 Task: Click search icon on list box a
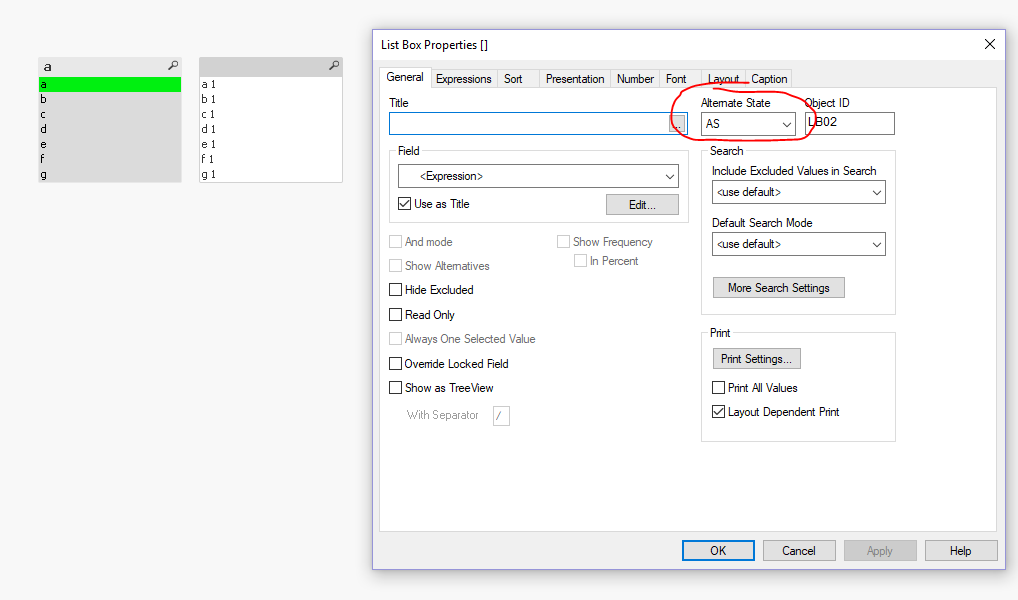[173, 66]
